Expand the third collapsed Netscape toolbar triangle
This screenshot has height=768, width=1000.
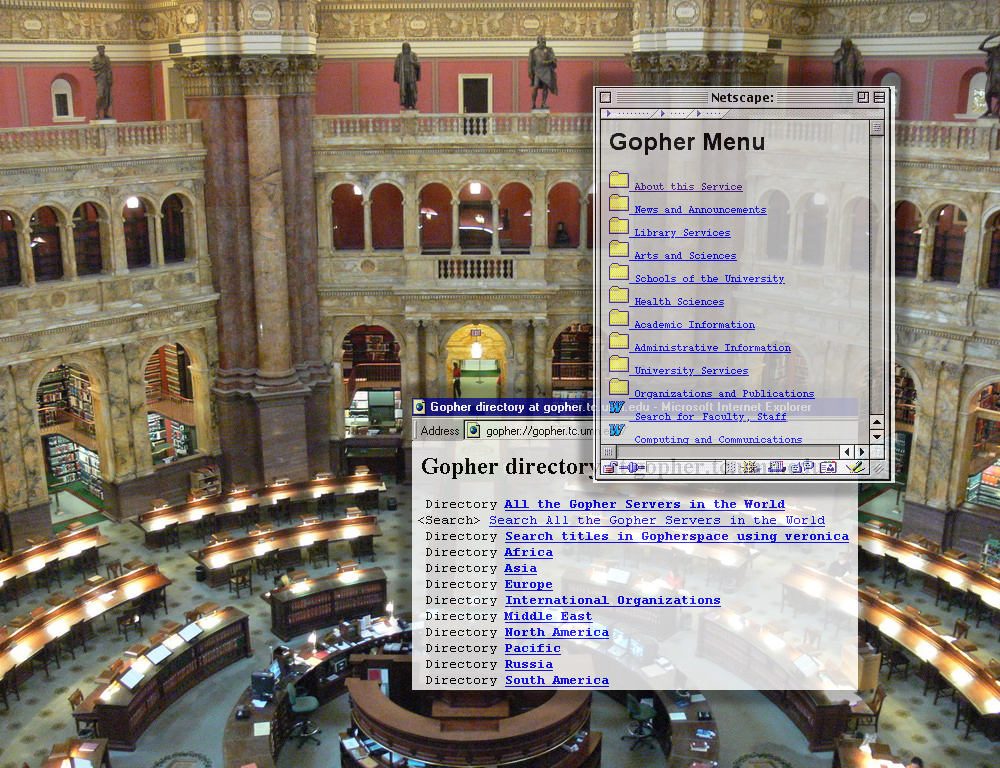click(699, 114)
